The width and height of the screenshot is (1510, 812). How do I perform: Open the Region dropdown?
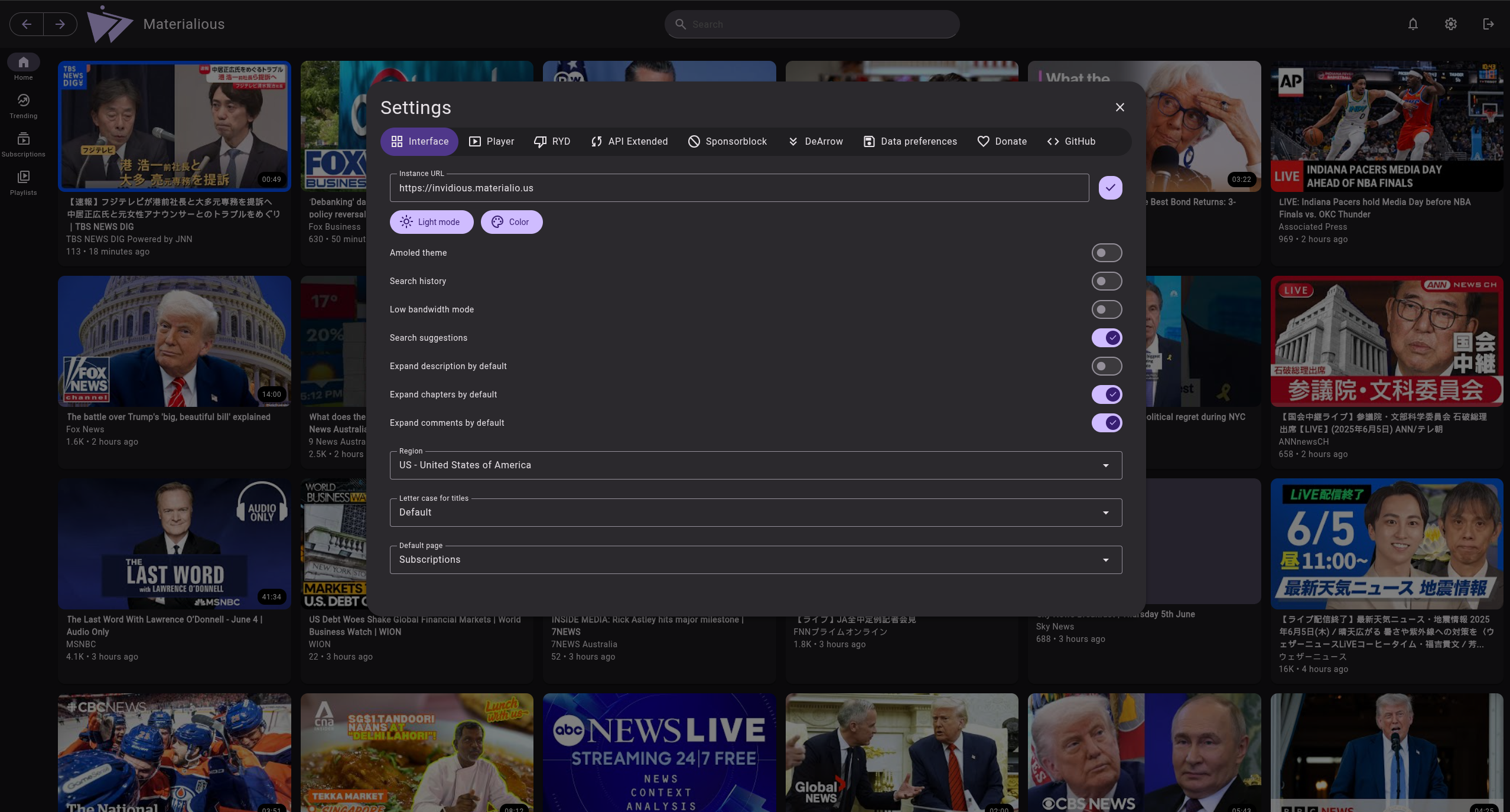pyautogui.click(x=756, y=465)
